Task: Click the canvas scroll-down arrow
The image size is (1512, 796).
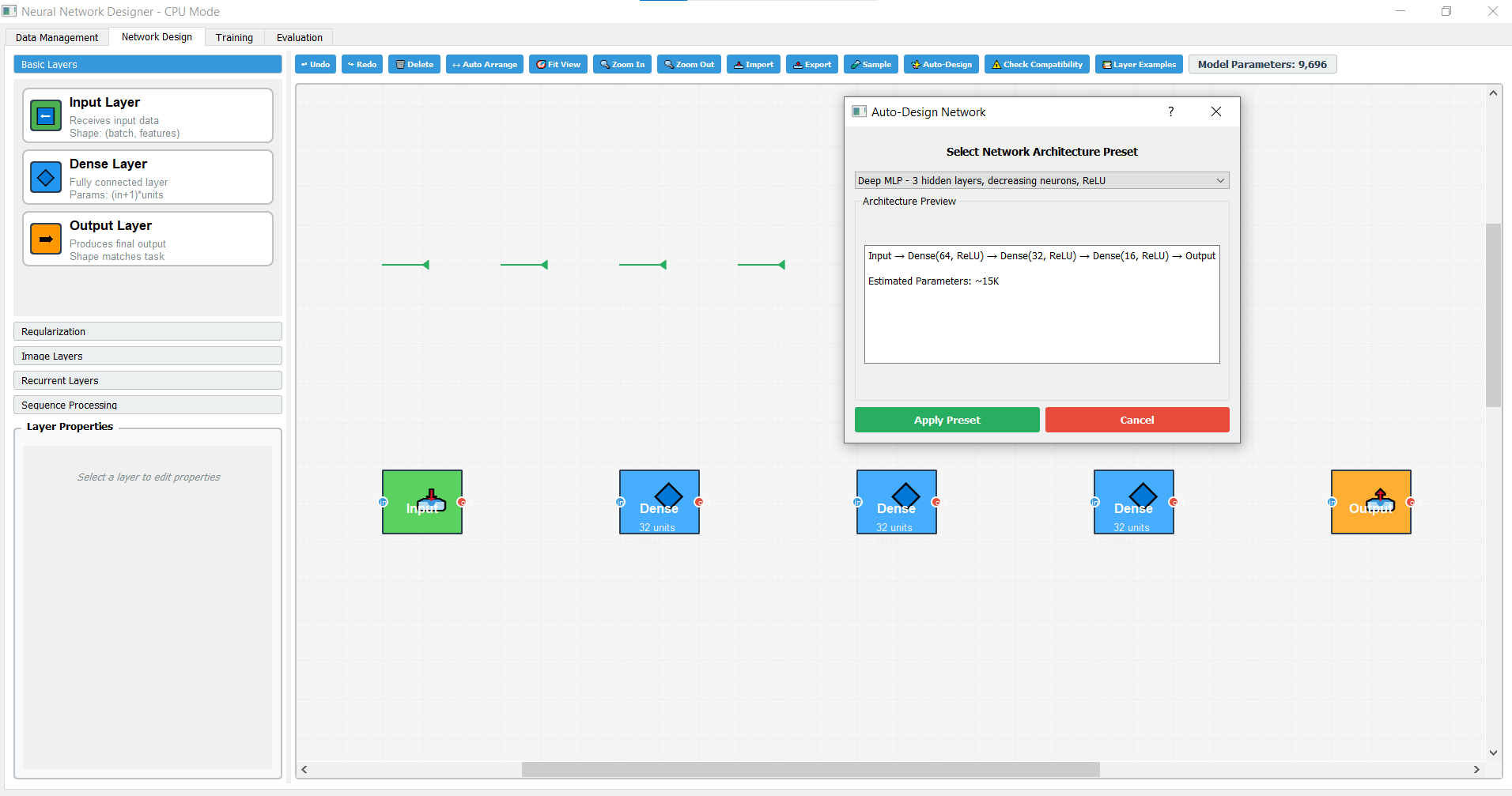Action: [x=1493, y=753]
